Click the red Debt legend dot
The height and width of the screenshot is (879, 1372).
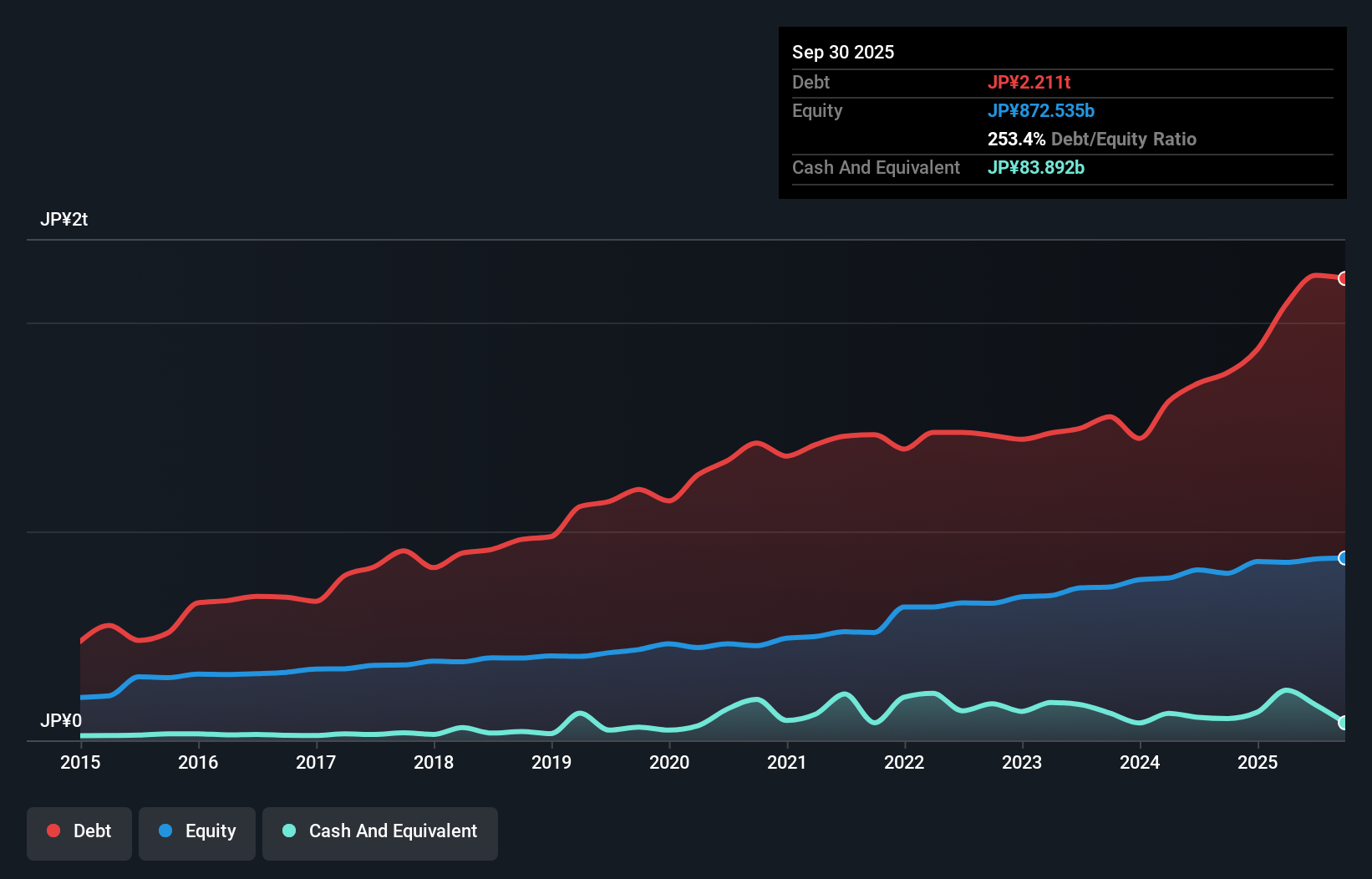(x=52, y=831)
